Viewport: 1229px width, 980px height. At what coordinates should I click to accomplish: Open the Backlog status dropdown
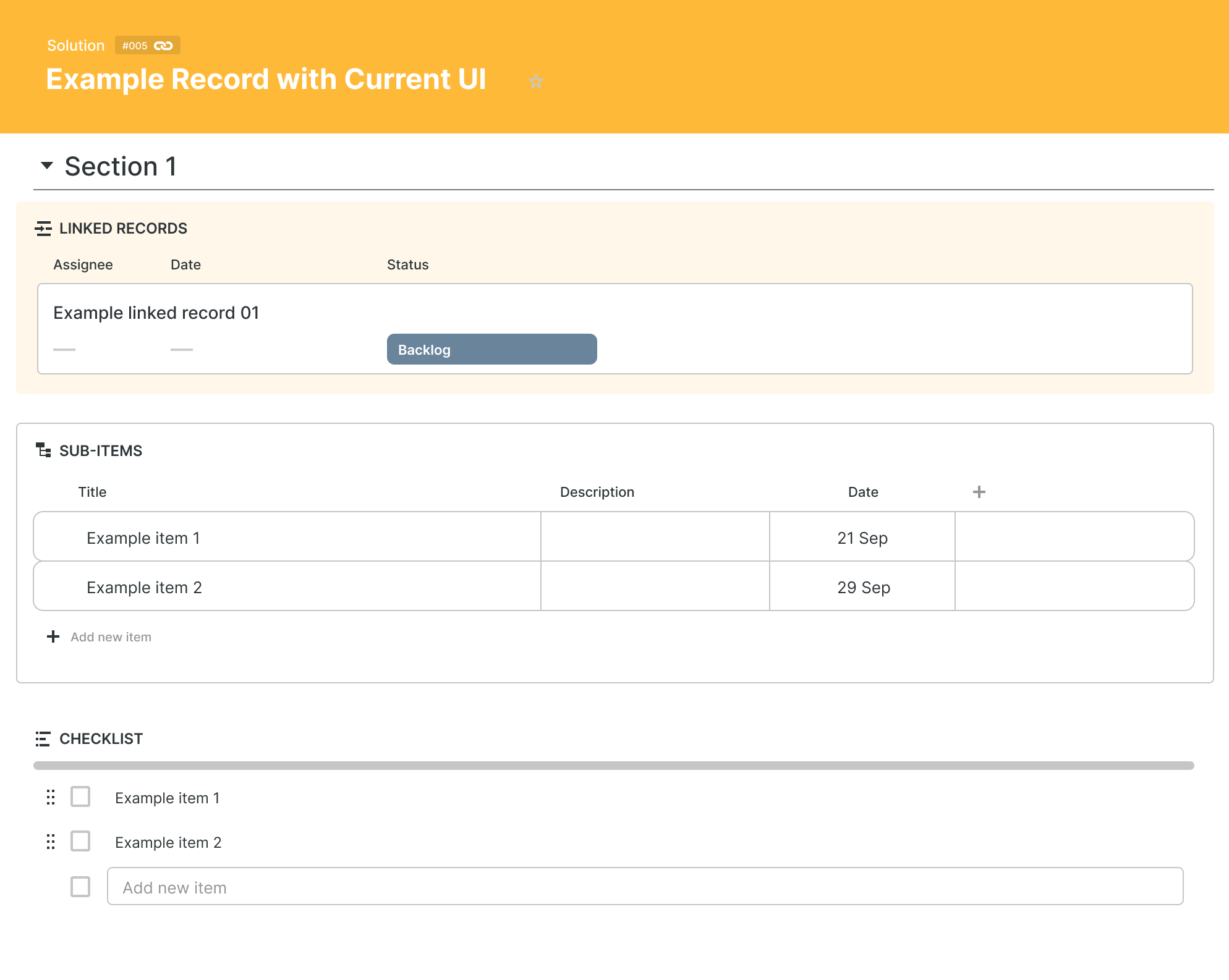[x=492, y=349]
